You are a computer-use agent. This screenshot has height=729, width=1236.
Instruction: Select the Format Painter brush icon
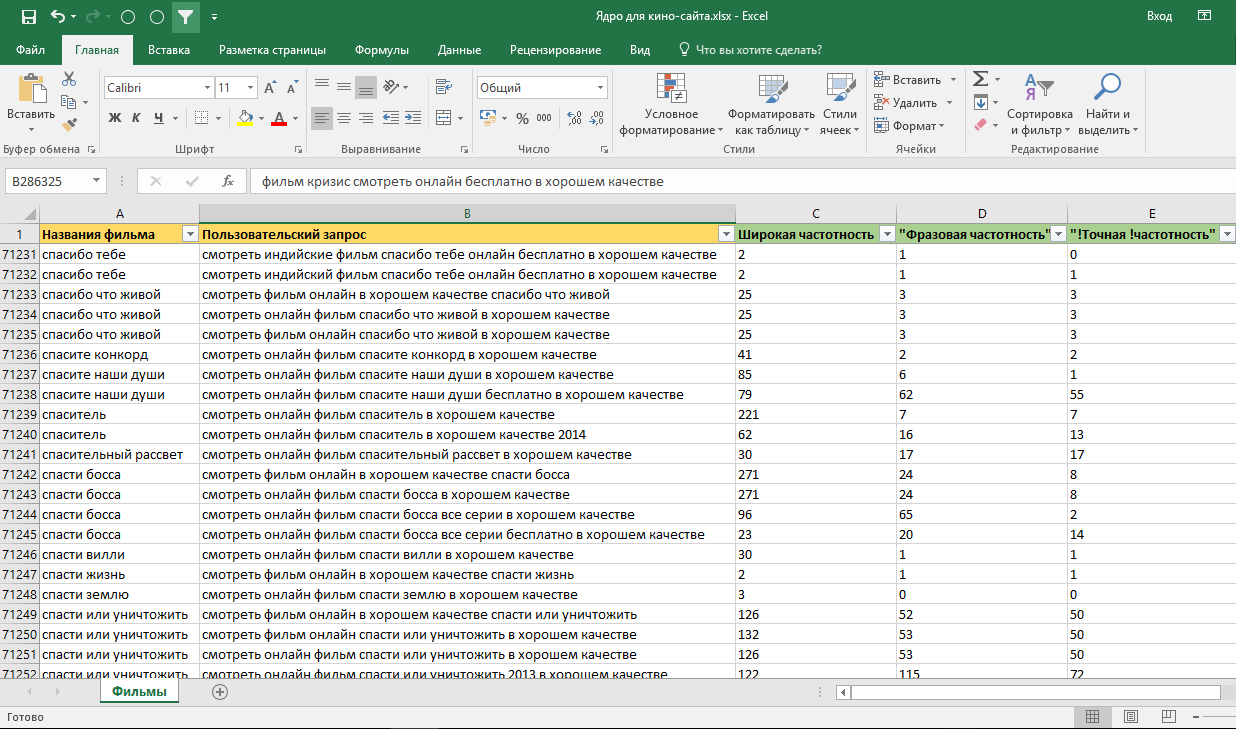69,125
